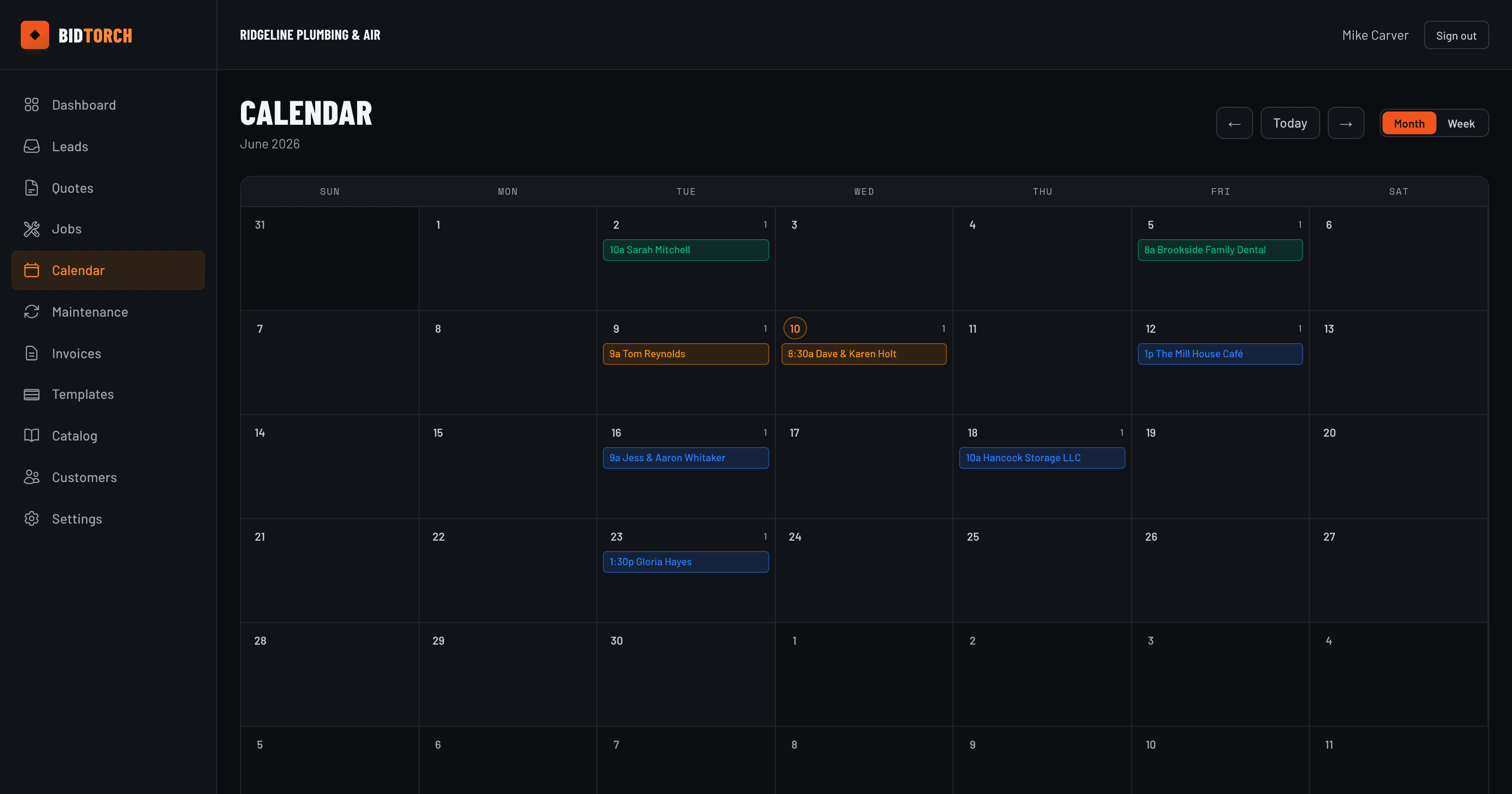Go to previous month with the left arrow
Screen dimensions: 1512x794
(1234, 123)
